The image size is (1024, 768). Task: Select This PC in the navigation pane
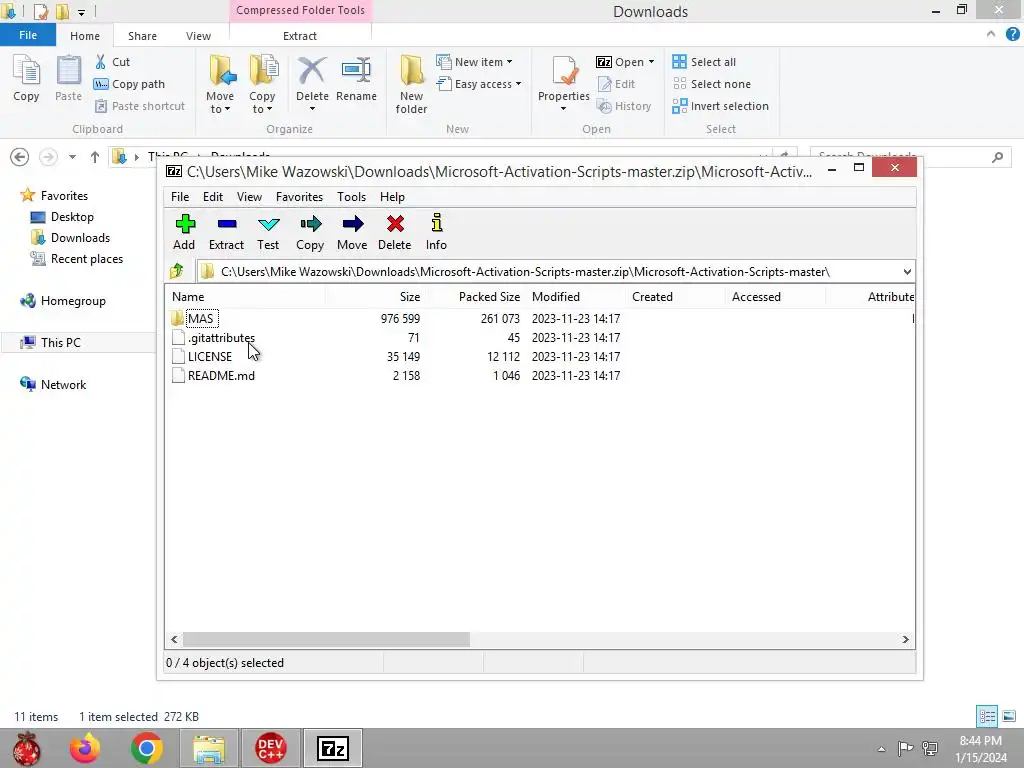tap(50, 342)
